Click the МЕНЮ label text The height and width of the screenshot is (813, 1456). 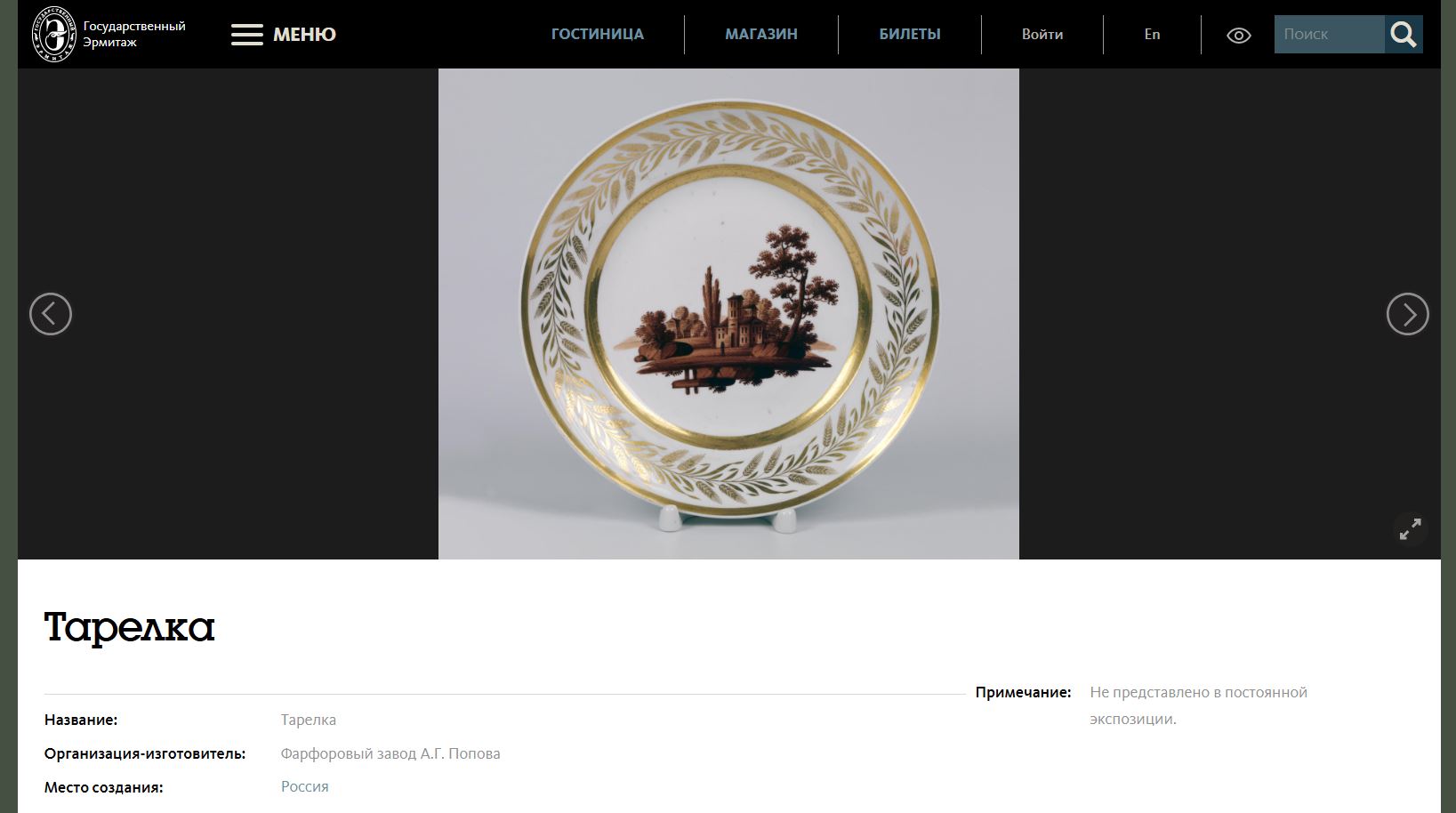click(x=304, y=35)
